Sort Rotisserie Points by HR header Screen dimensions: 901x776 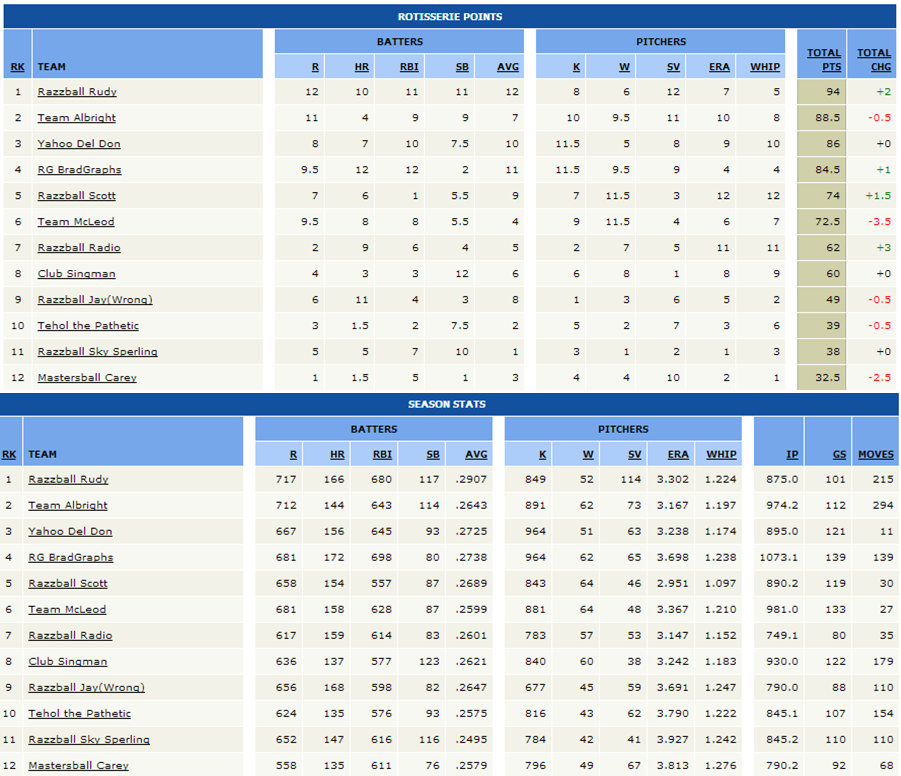tap(361, 67)
